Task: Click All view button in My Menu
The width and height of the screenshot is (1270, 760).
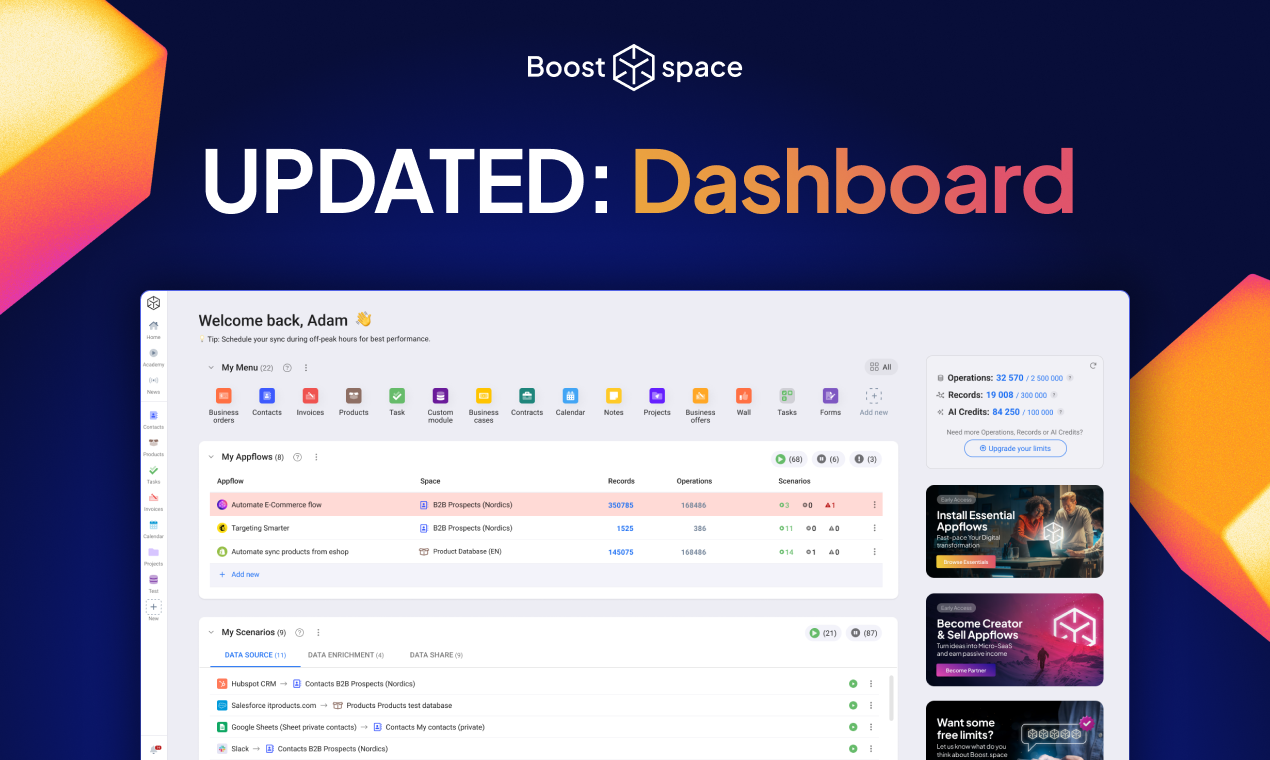Action: click(x=881, y=367)
